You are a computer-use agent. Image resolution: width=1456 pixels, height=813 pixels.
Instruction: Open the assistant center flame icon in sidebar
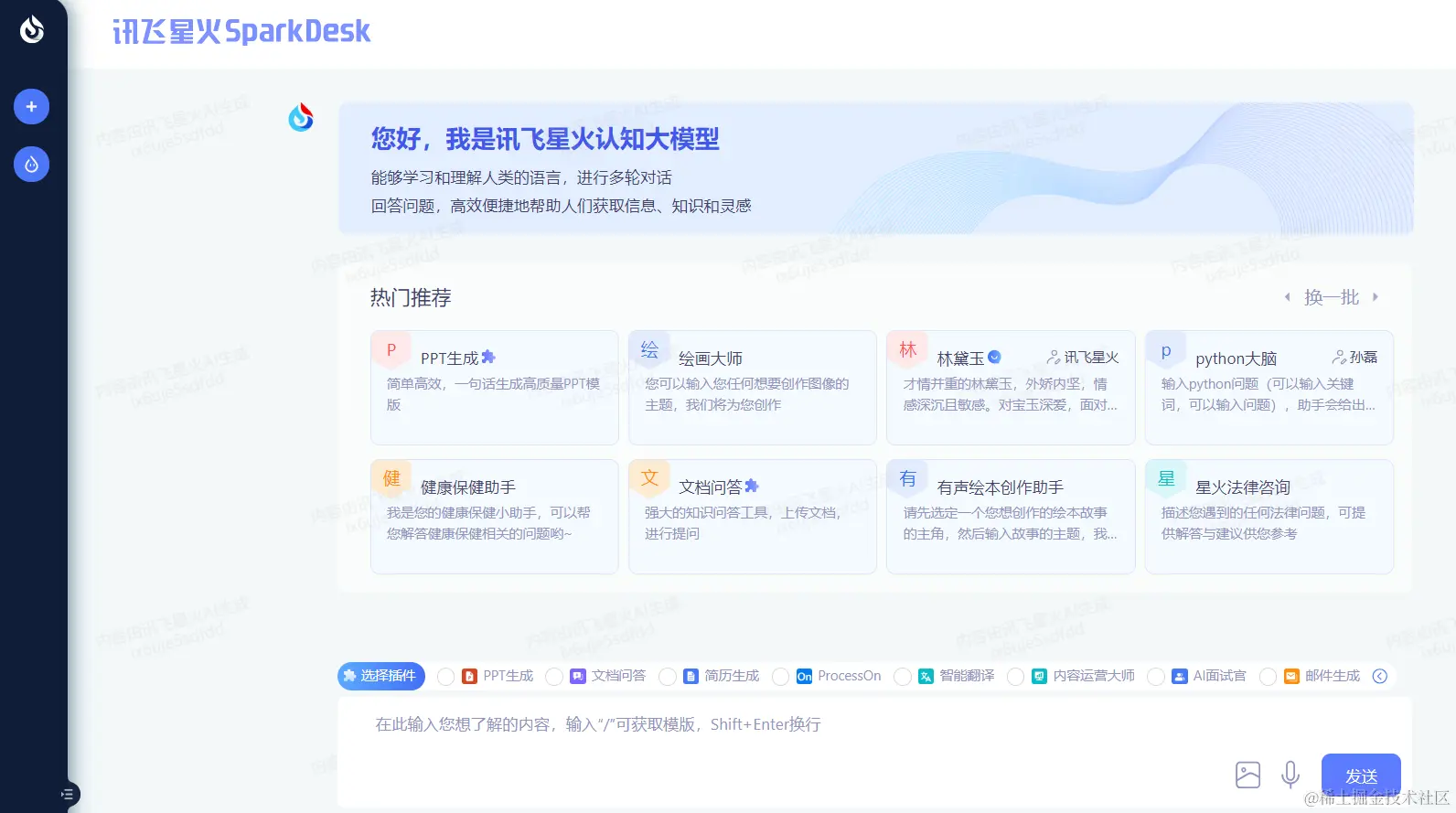pyautogui.click(x=31, y=165)
